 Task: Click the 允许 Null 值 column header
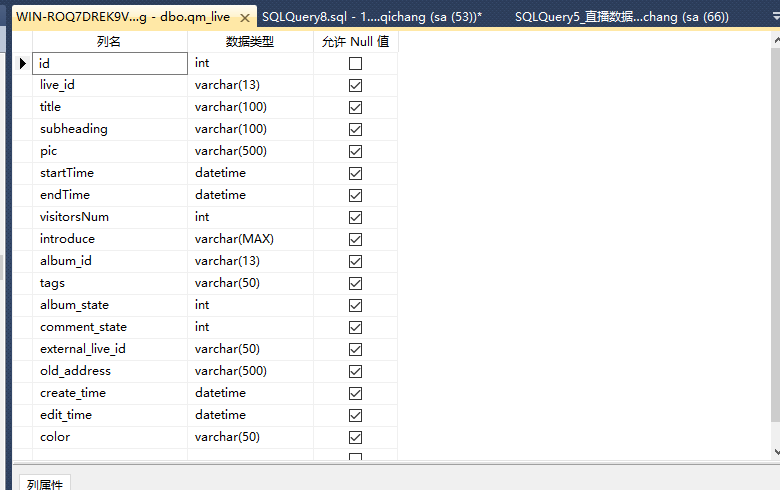pyautogui.click(x=356, y=41)
